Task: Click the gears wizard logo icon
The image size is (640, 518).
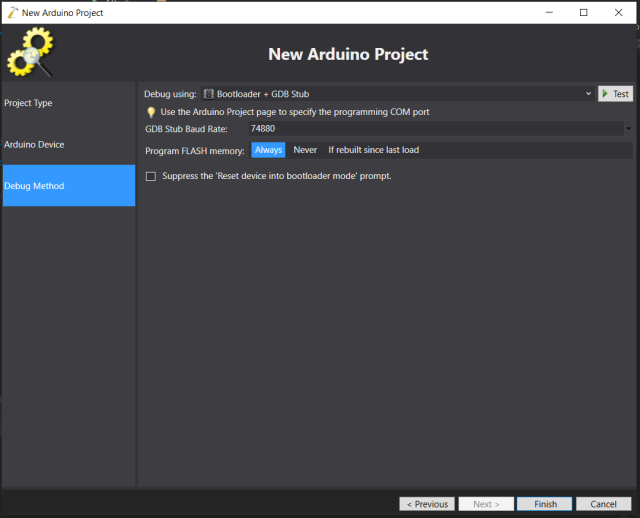Action: (x=30, y=52)
